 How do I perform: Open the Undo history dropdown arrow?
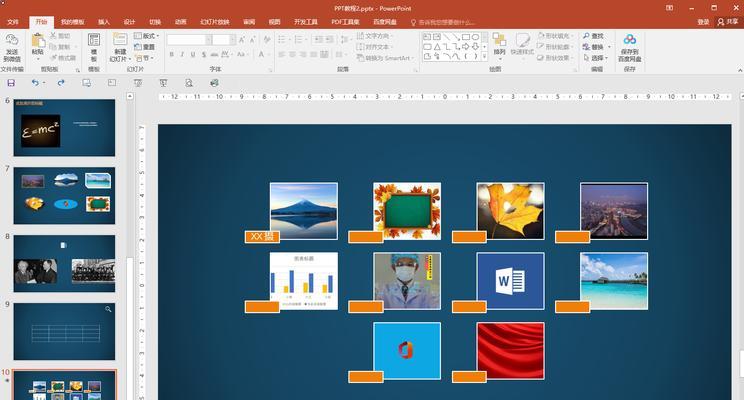pyautogui.click(x=44, y=83)
